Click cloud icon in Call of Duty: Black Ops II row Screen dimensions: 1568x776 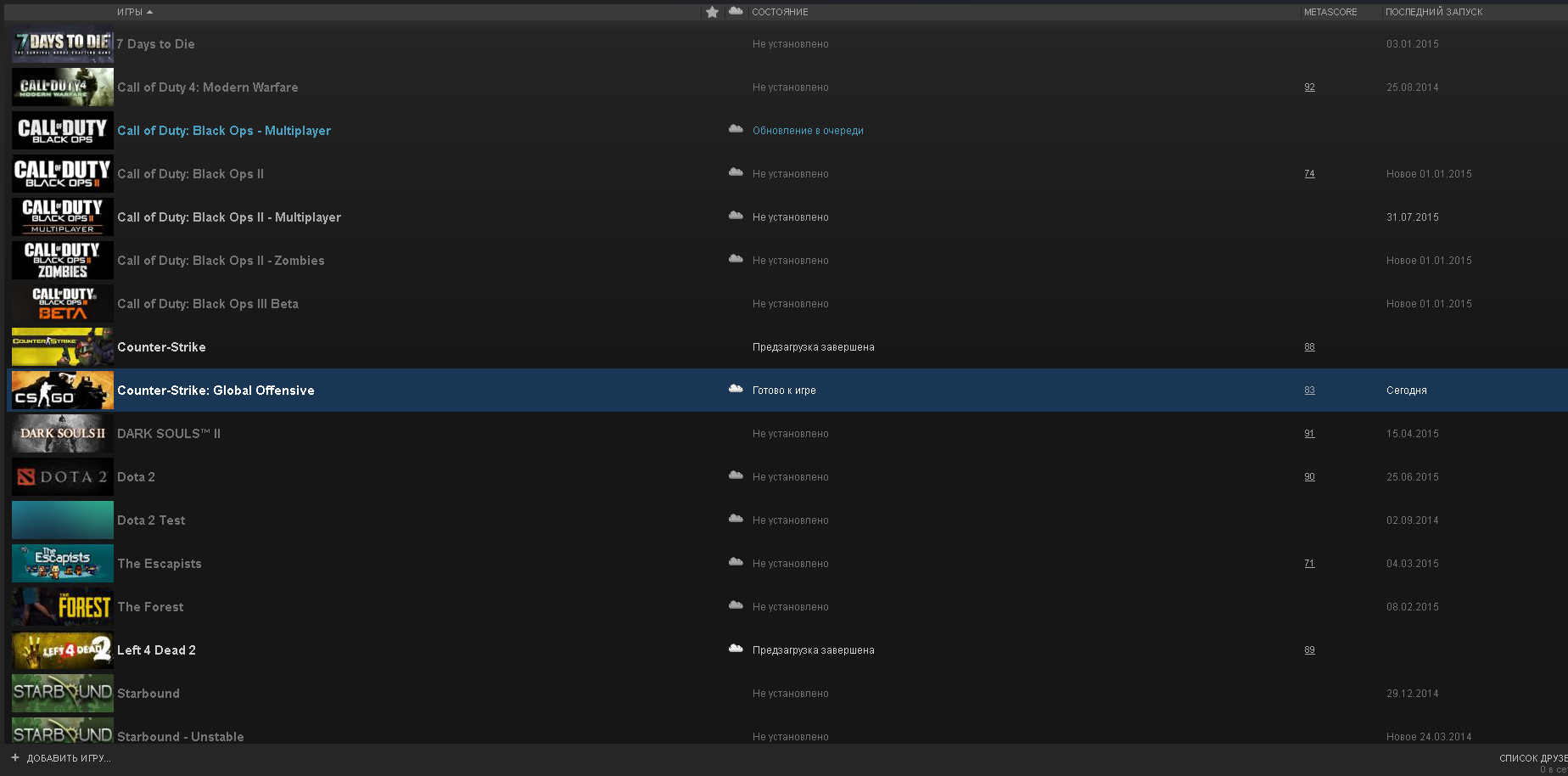pos(736,172)
